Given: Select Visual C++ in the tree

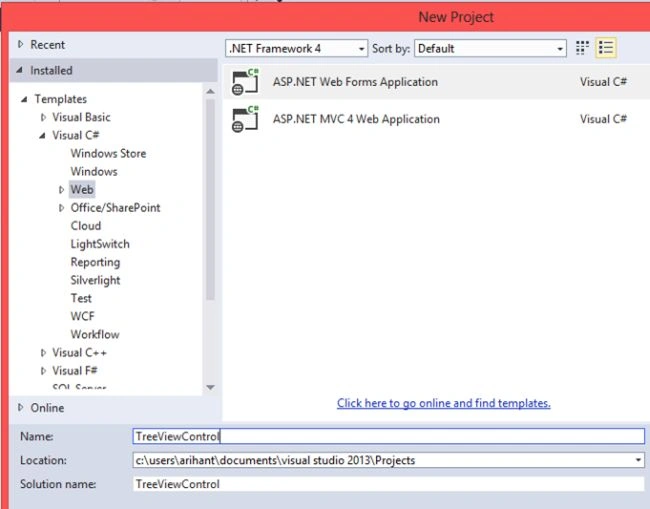Looking at the screenshot, I should 79,353.
